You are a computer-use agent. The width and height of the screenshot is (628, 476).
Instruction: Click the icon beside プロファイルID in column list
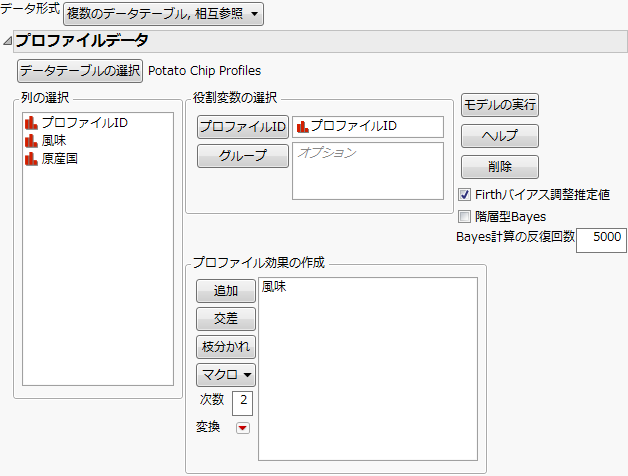pyautogui.click(x=31, y=123)
